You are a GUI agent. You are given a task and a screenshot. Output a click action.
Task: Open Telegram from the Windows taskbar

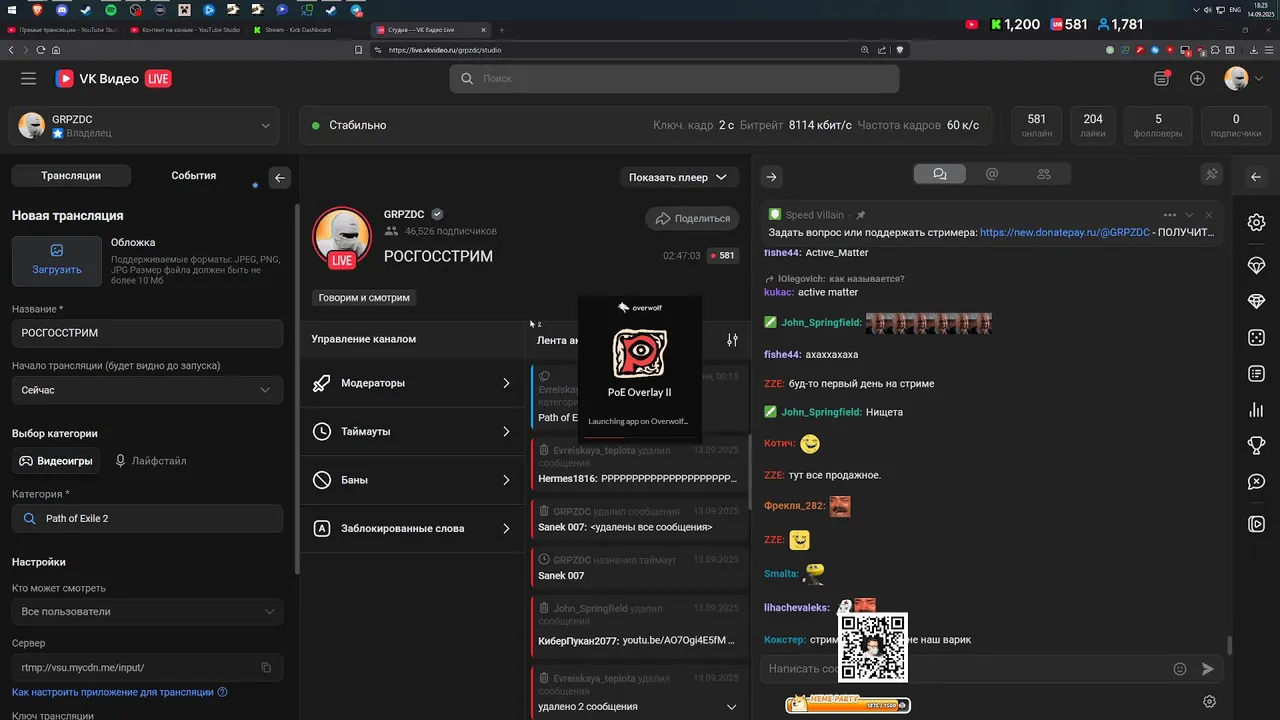pyautogui.click(x=355, y=9)
